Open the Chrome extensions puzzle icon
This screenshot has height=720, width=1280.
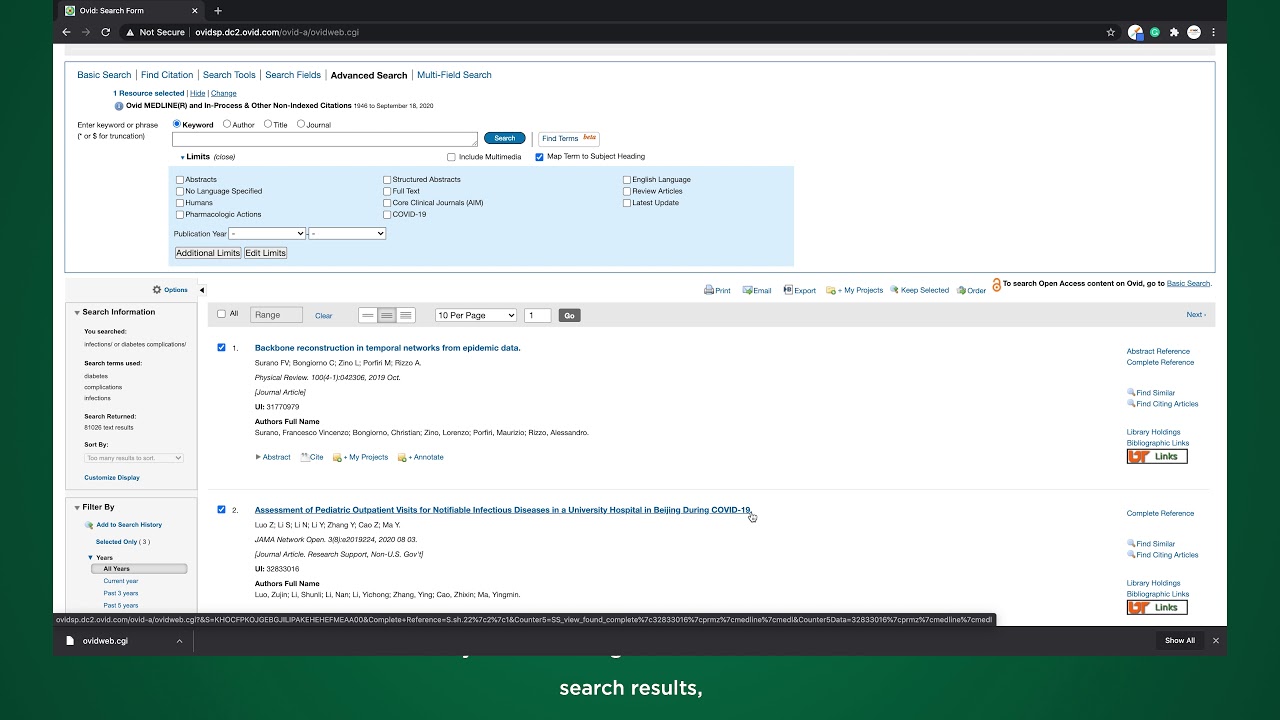click(1174, 32)
